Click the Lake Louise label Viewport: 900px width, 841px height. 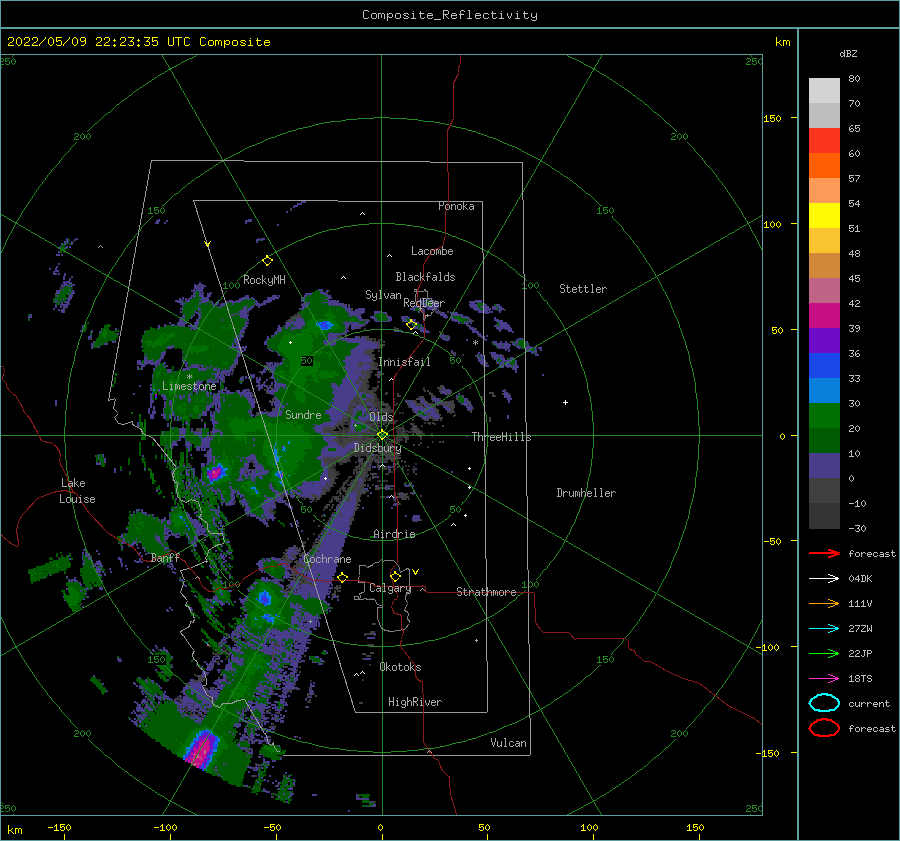click(x=77, y=491)
